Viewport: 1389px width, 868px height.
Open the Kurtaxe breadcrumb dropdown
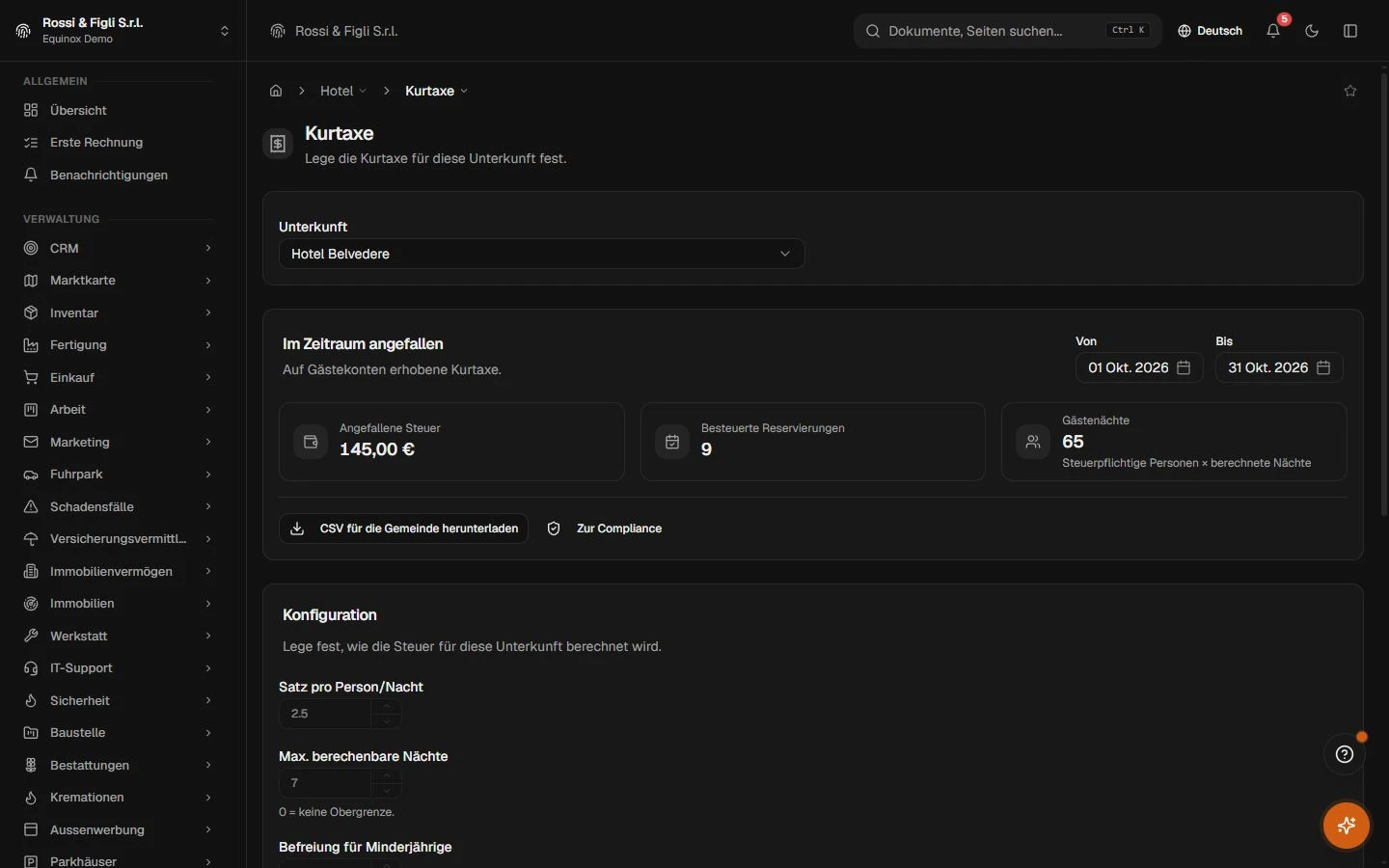point(437,91)
